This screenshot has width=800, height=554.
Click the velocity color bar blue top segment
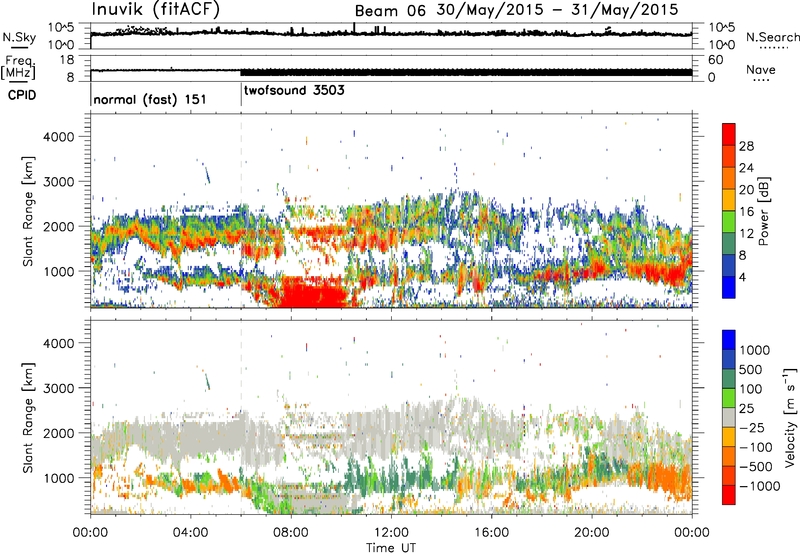(x=729, y=340)
